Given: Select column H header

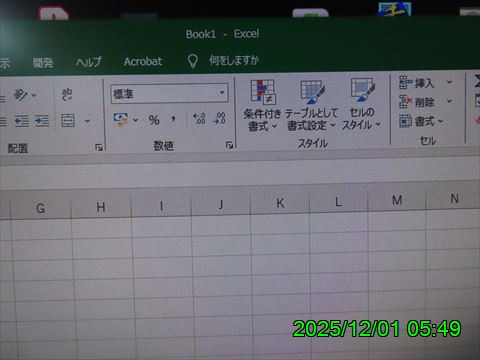Looking at the screenshot, I should [101, 207].
